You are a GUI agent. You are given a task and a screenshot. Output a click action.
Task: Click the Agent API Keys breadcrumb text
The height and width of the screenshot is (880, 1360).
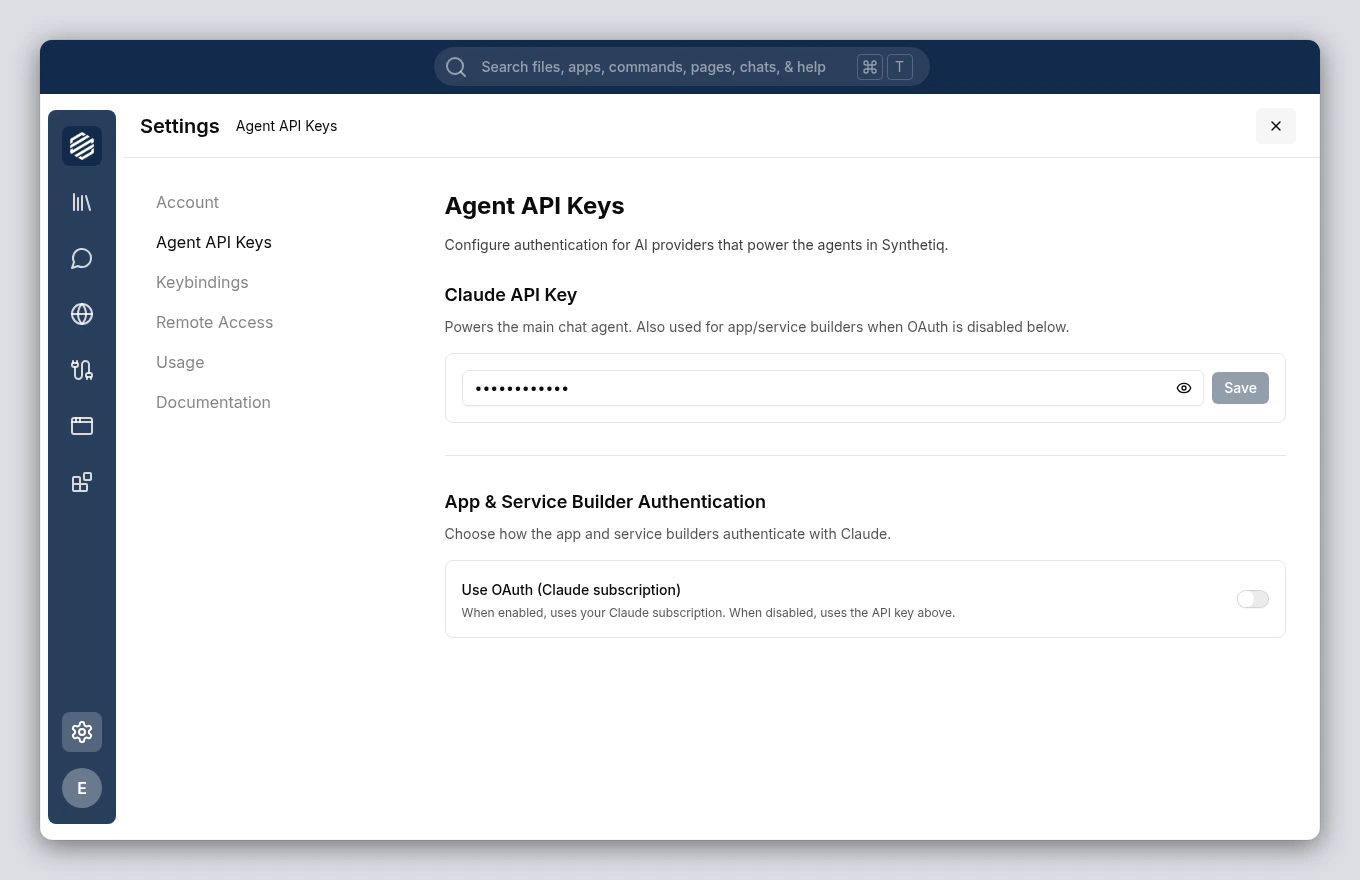click(x=286, y=126)
